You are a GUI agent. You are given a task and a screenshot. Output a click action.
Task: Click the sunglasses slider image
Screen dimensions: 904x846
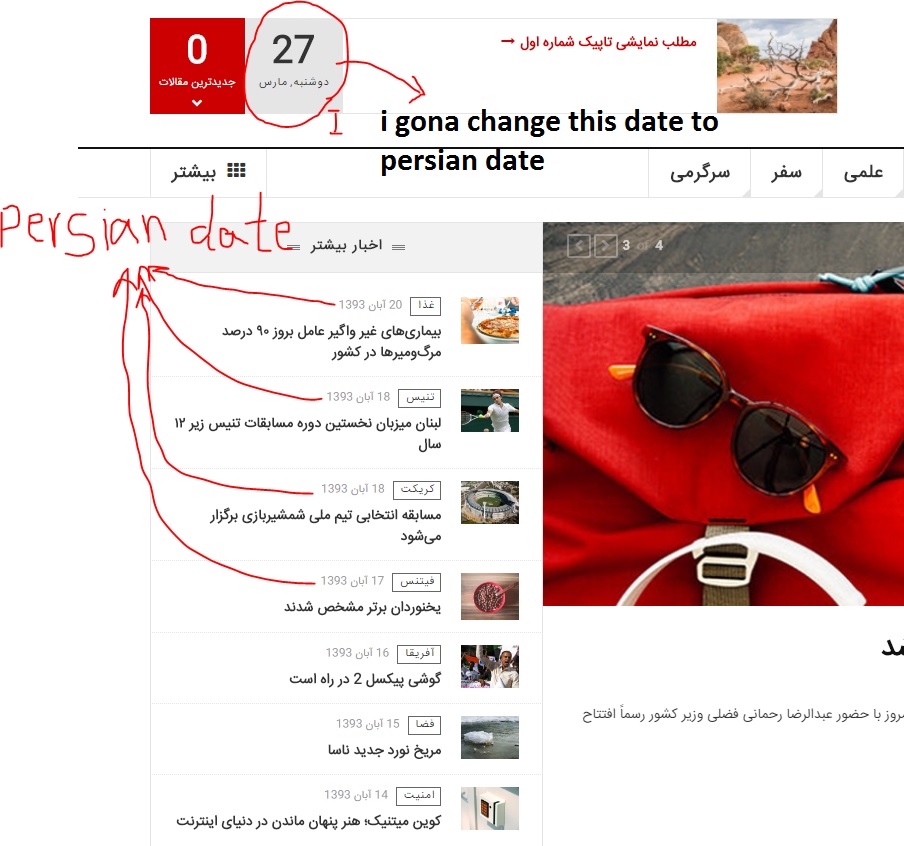pyautogui.click(x=724, y=413)
